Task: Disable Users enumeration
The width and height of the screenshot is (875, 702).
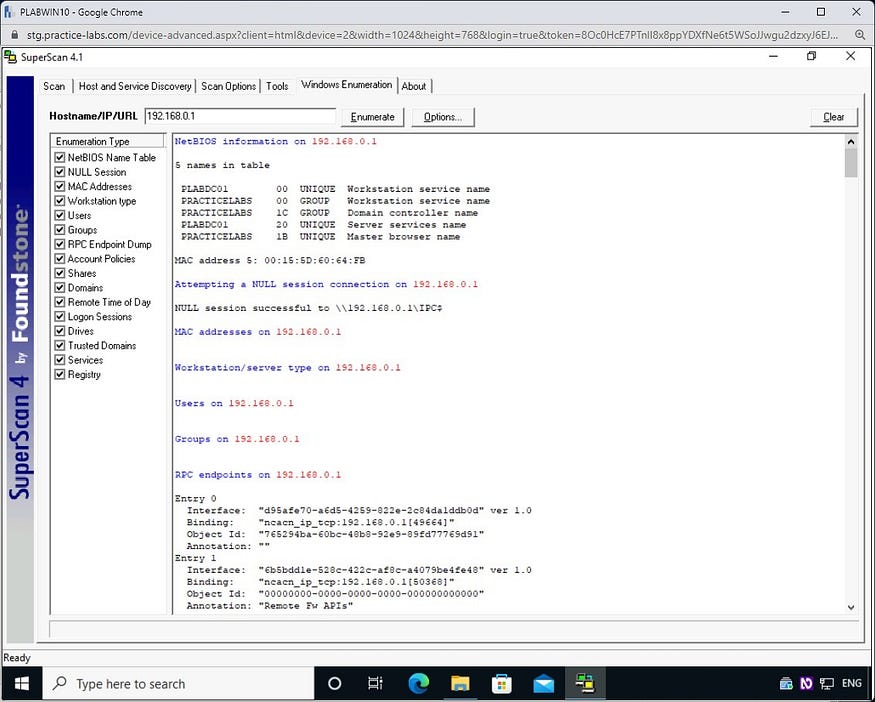Action: point(60,215)
